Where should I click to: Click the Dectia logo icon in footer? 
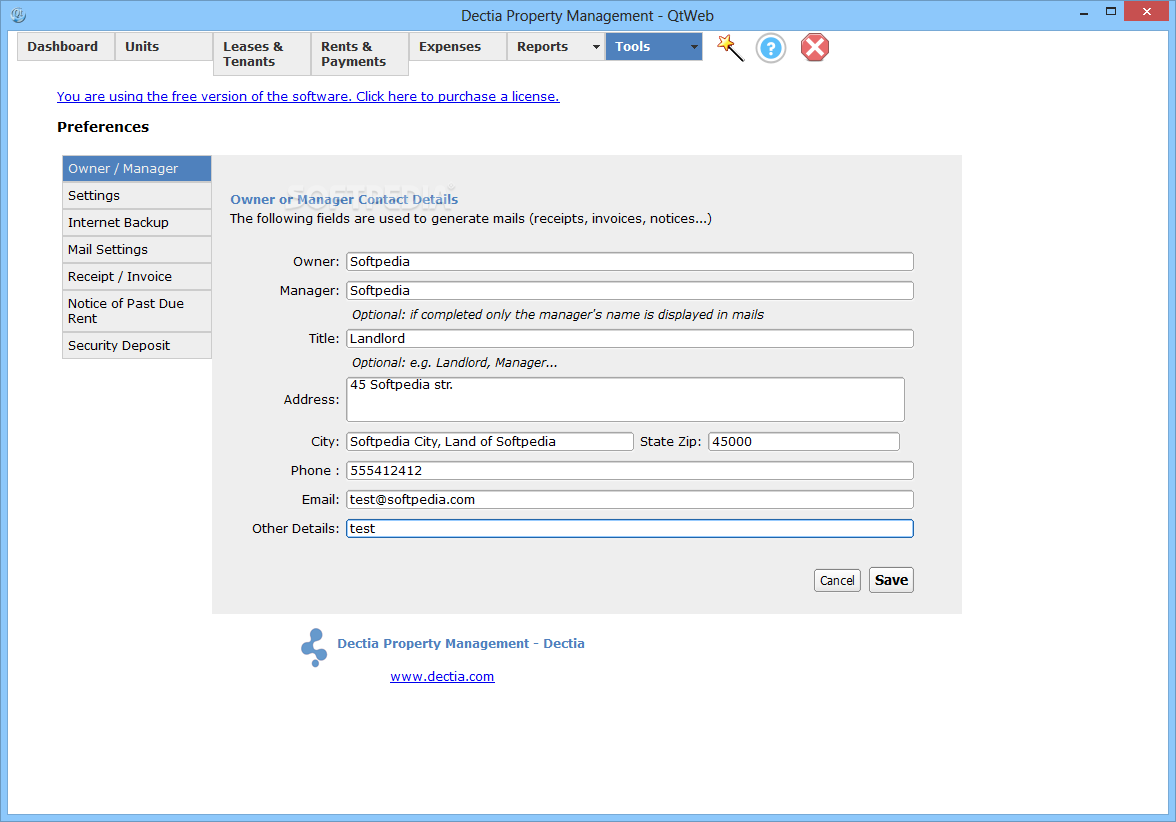coord(314,647)
